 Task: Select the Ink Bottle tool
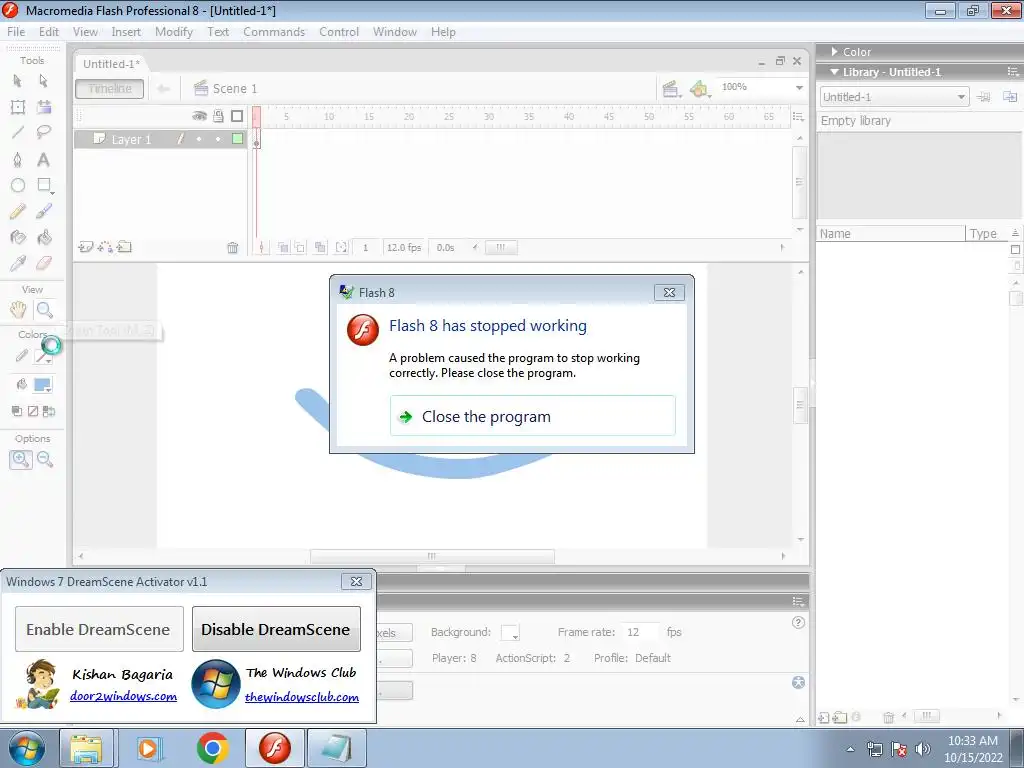(x=18, y=237)
